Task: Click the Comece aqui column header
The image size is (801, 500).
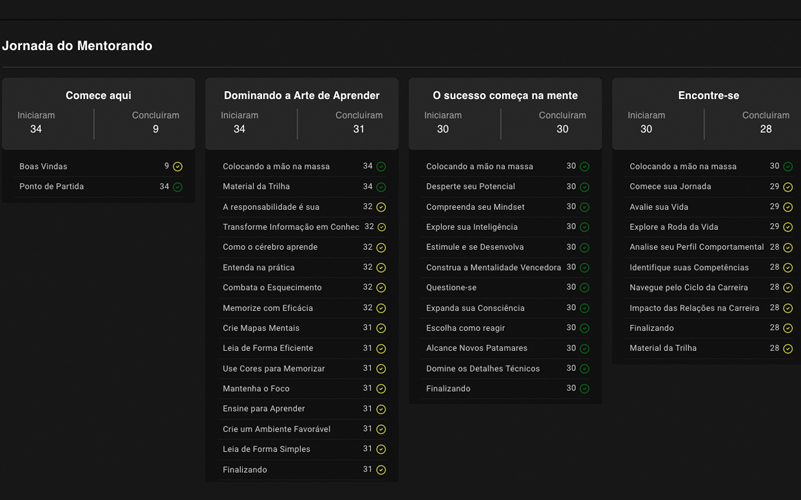Action: pos(98,96)
